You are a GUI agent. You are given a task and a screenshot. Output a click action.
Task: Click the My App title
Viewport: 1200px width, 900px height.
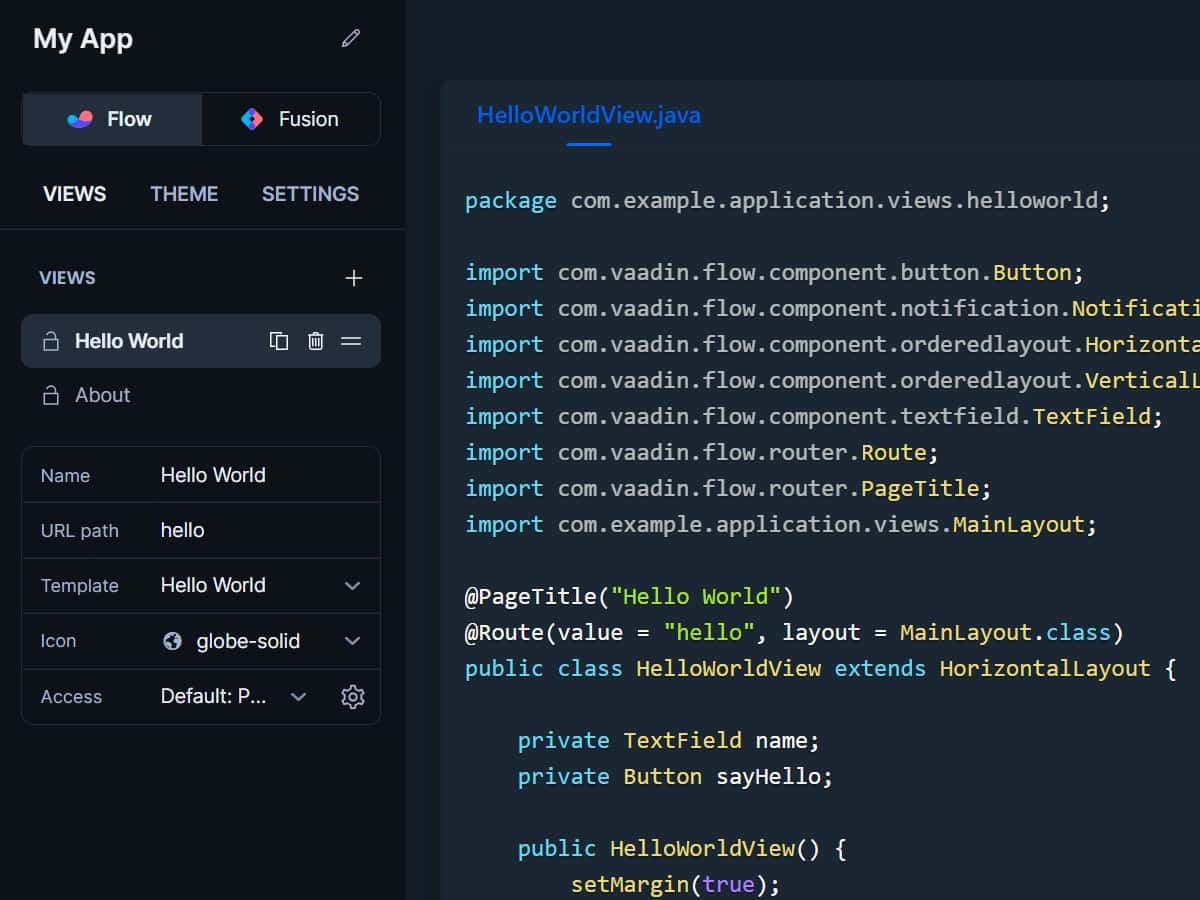[83, 39]
